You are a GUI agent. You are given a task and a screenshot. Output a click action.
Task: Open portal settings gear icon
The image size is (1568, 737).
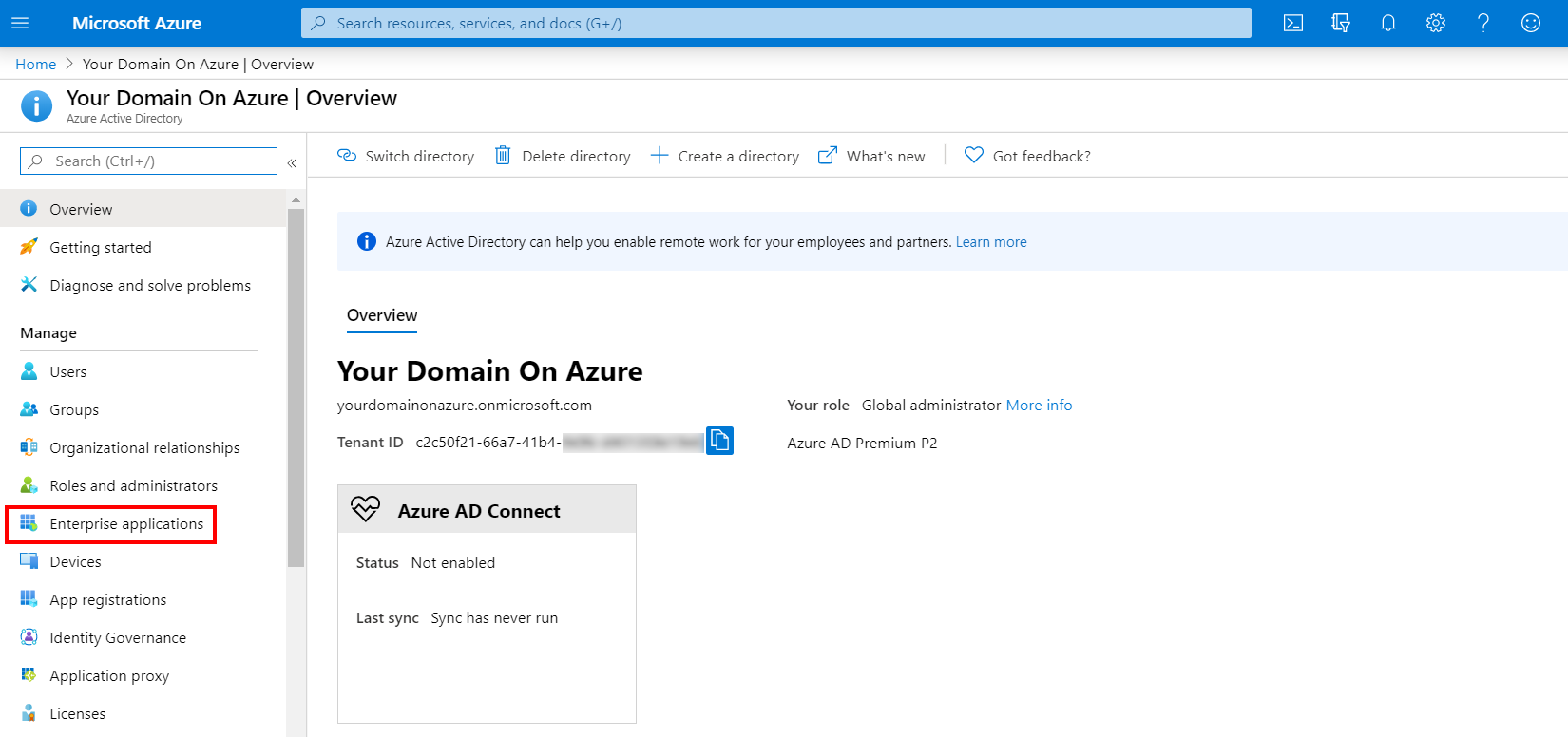coord(1435,23)
